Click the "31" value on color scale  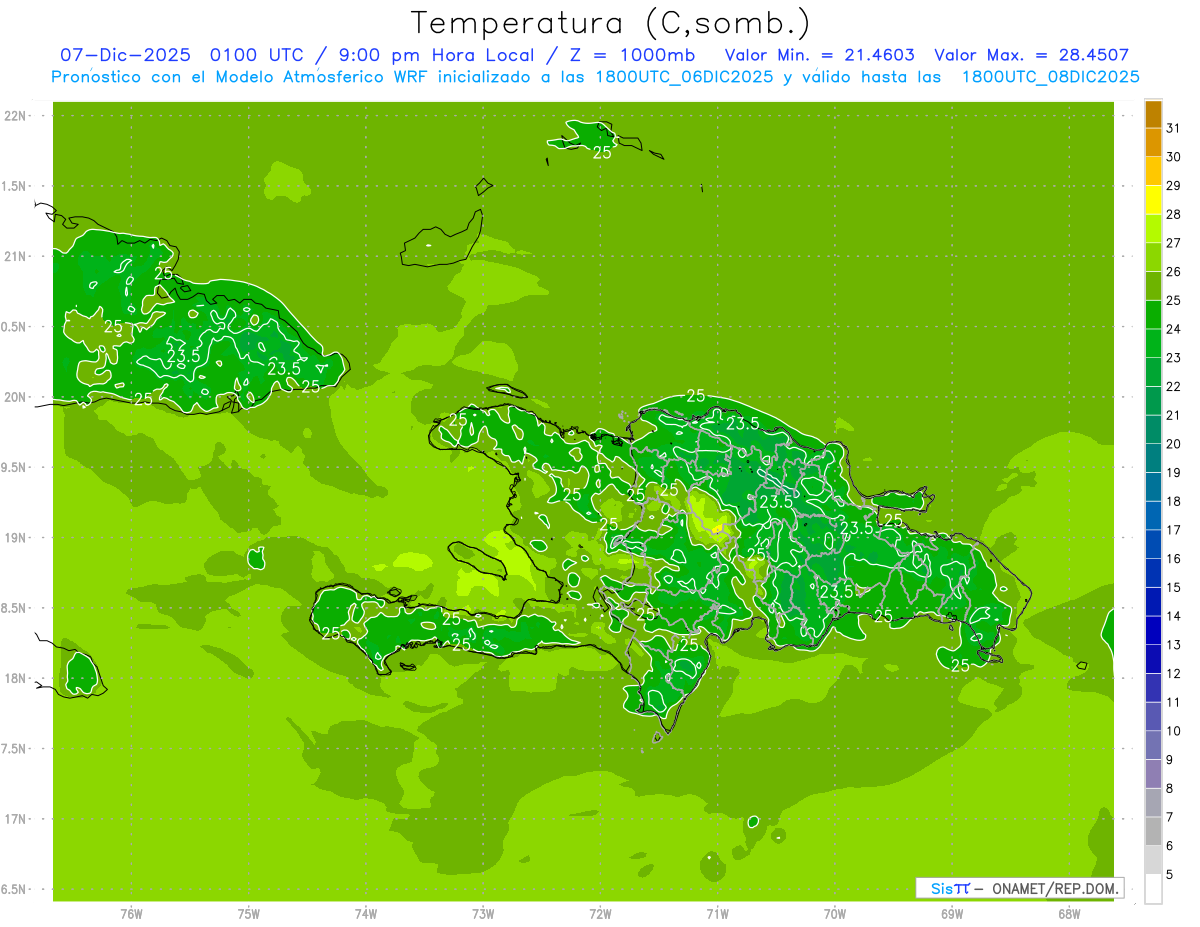click(1174, 128)
